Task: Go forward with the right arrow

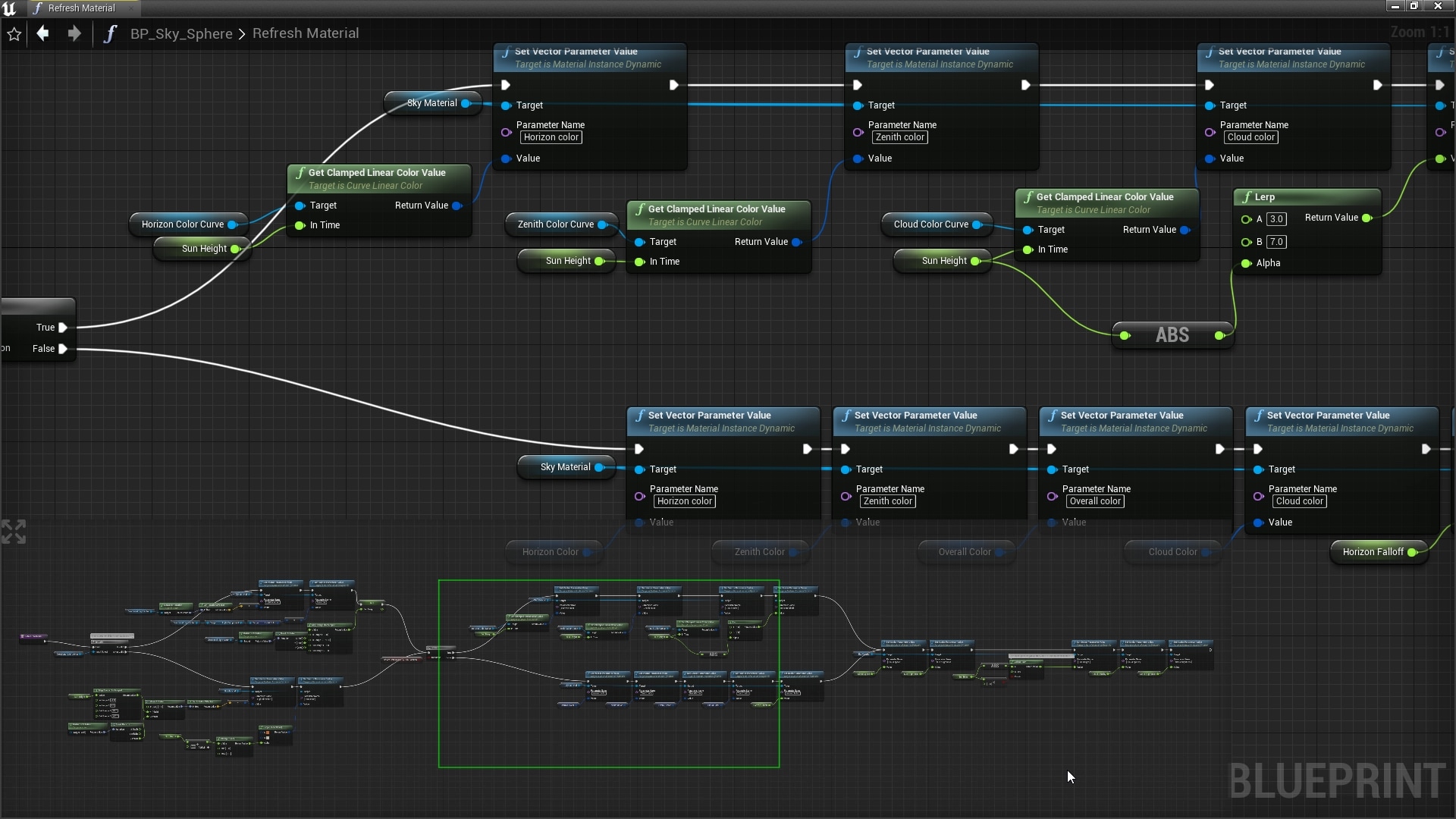Action: click(x=74, y=33)
